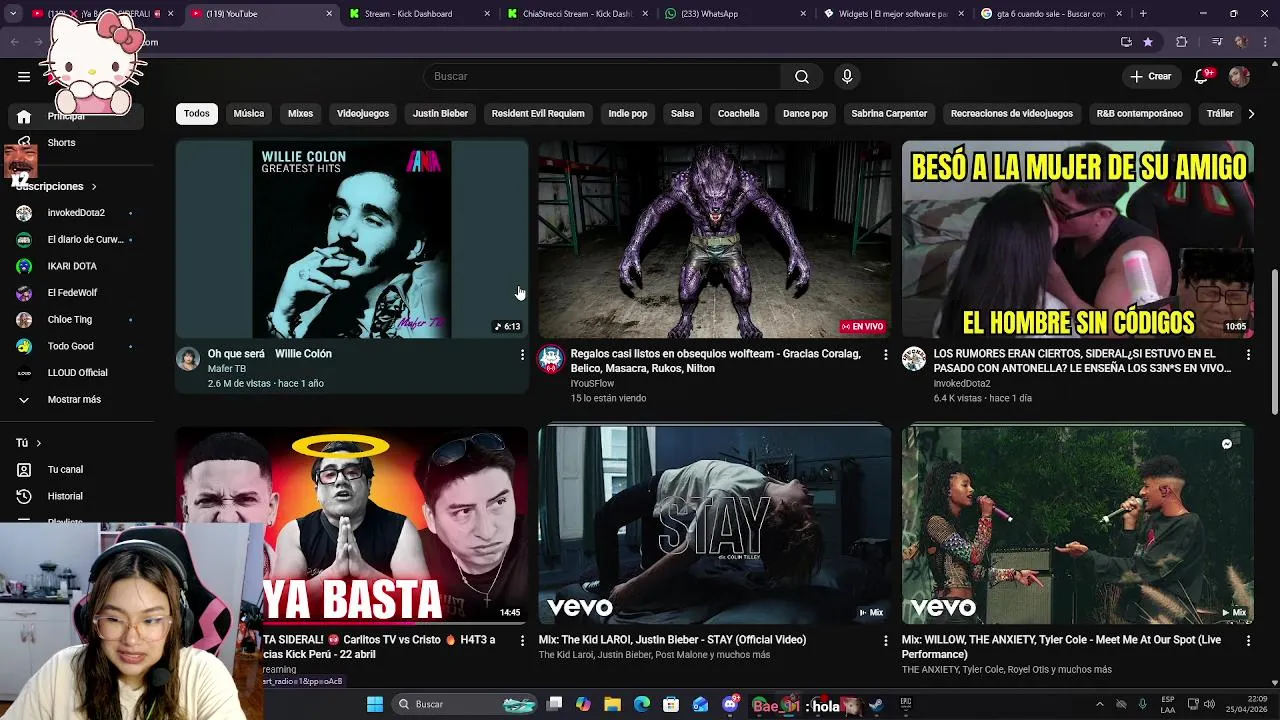Open Willie Colon Greatest Hits thumbnail
The height and width of the screenshot is (720, 1280).
click(352, 239)
